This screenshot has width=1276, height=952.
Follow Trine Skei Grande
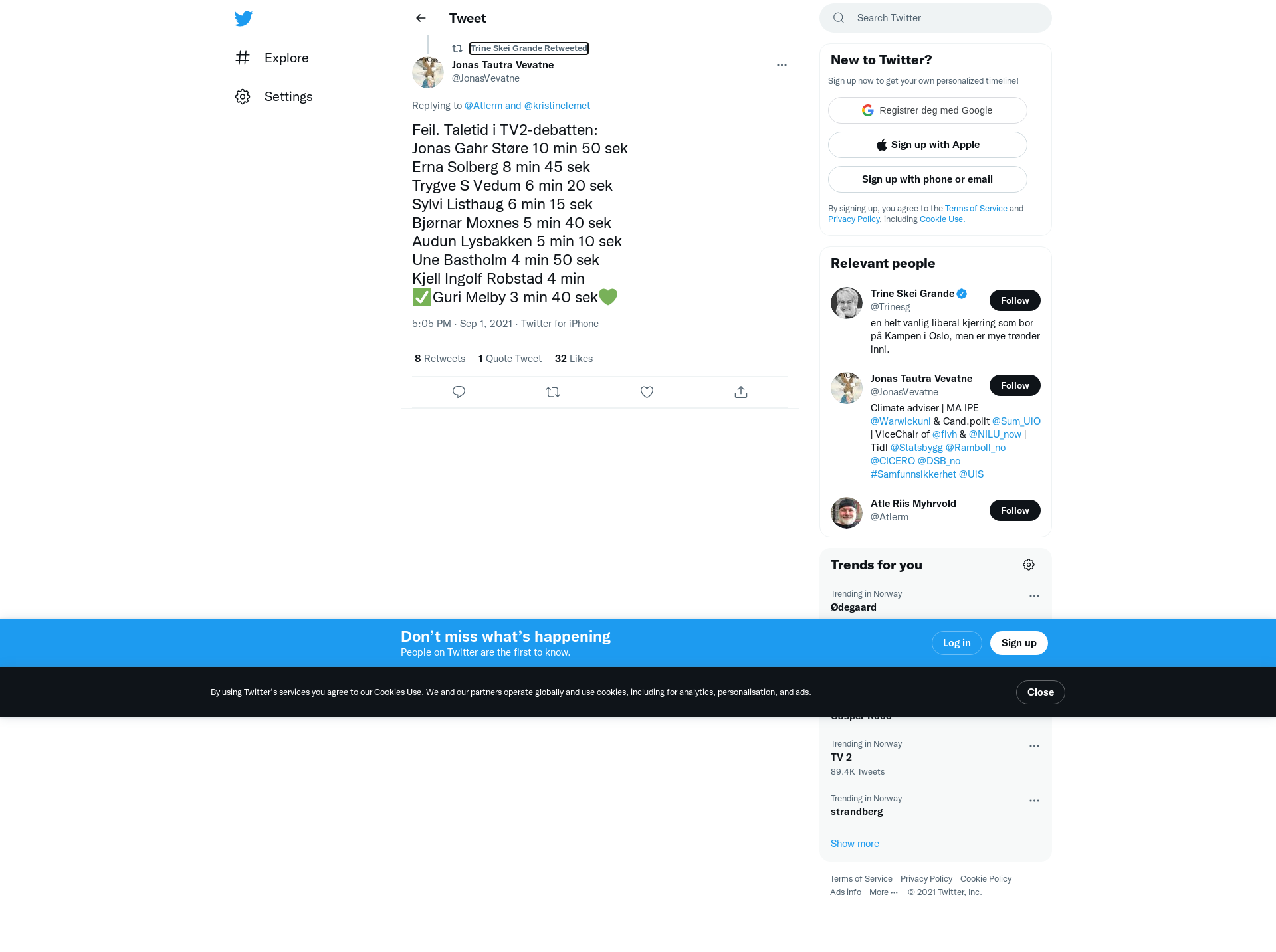point(1015,300)
